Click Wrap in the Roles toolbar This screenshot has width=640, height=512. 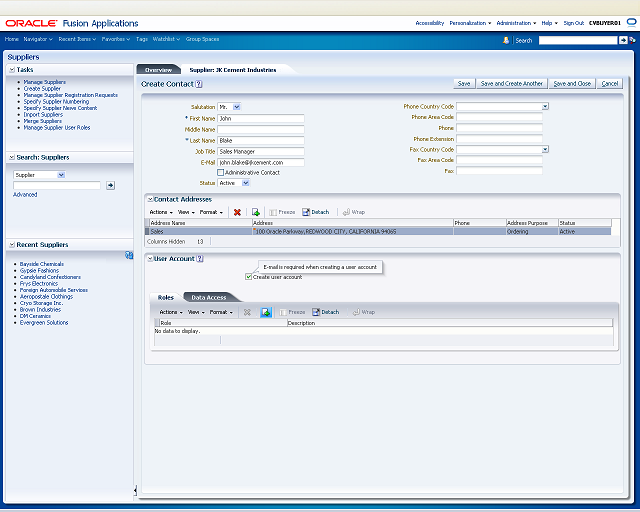tap(364, 312)
